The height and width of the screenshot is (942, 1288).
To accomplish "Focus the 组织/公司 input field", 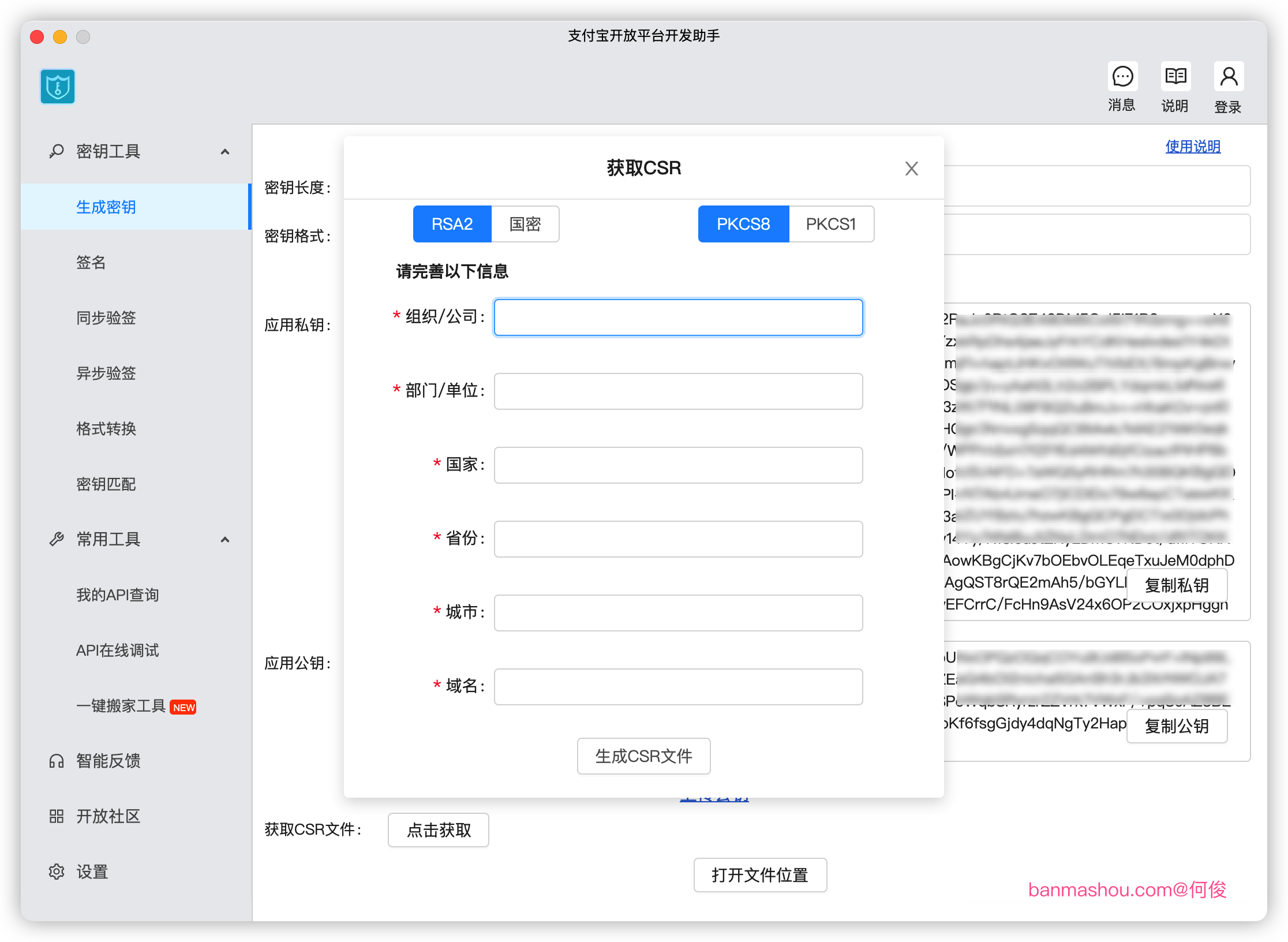I will 679,317.
